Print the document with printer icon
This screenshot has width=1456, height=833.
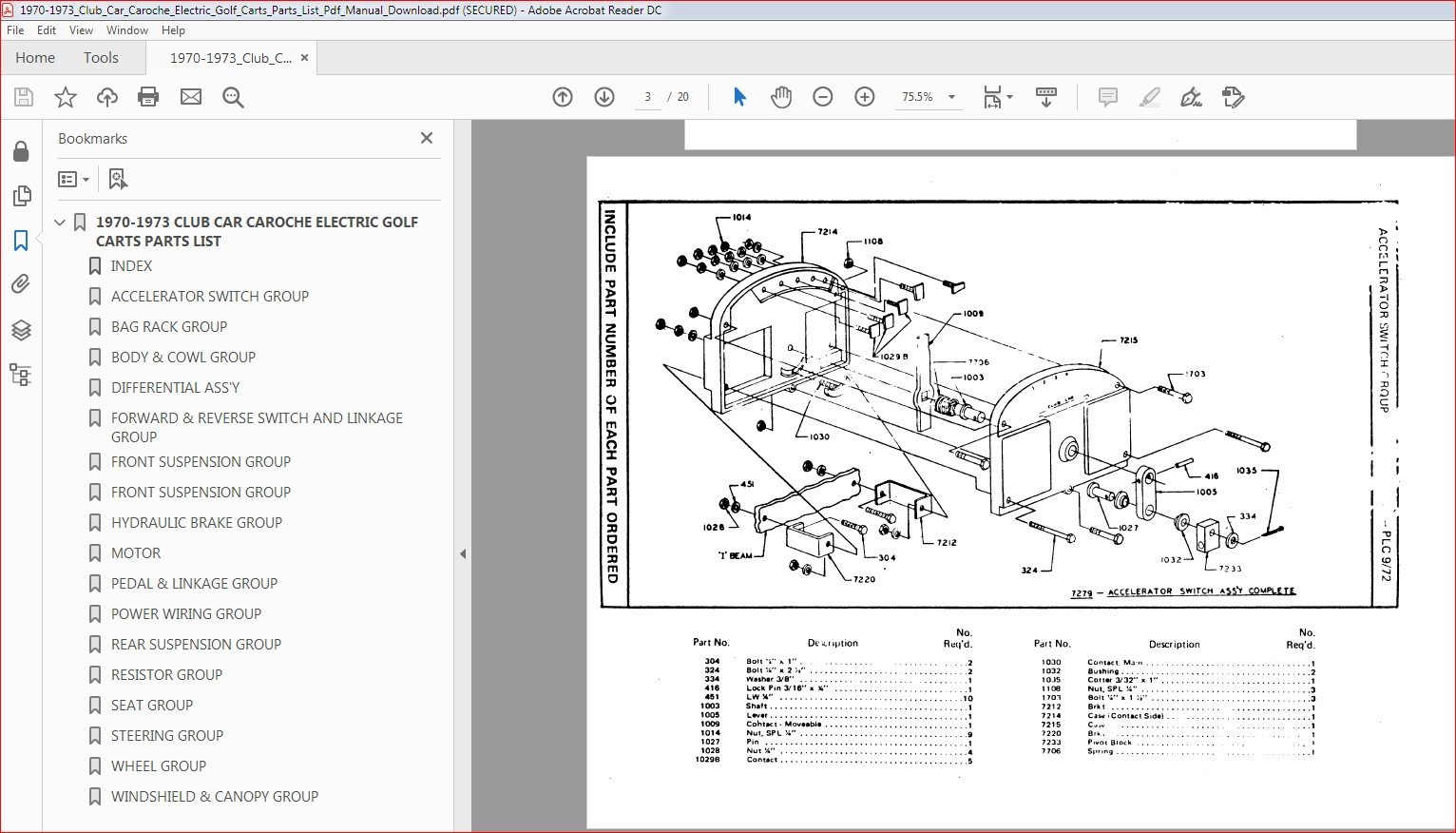pos(148,97)
